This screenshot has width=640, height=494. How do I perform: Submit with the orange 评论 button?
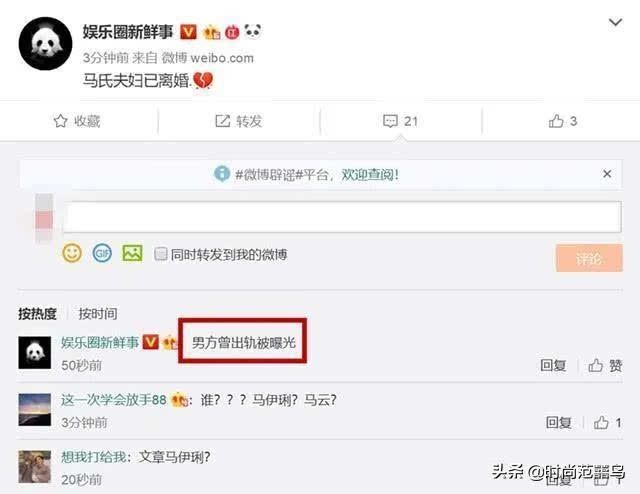coord(589,258)
